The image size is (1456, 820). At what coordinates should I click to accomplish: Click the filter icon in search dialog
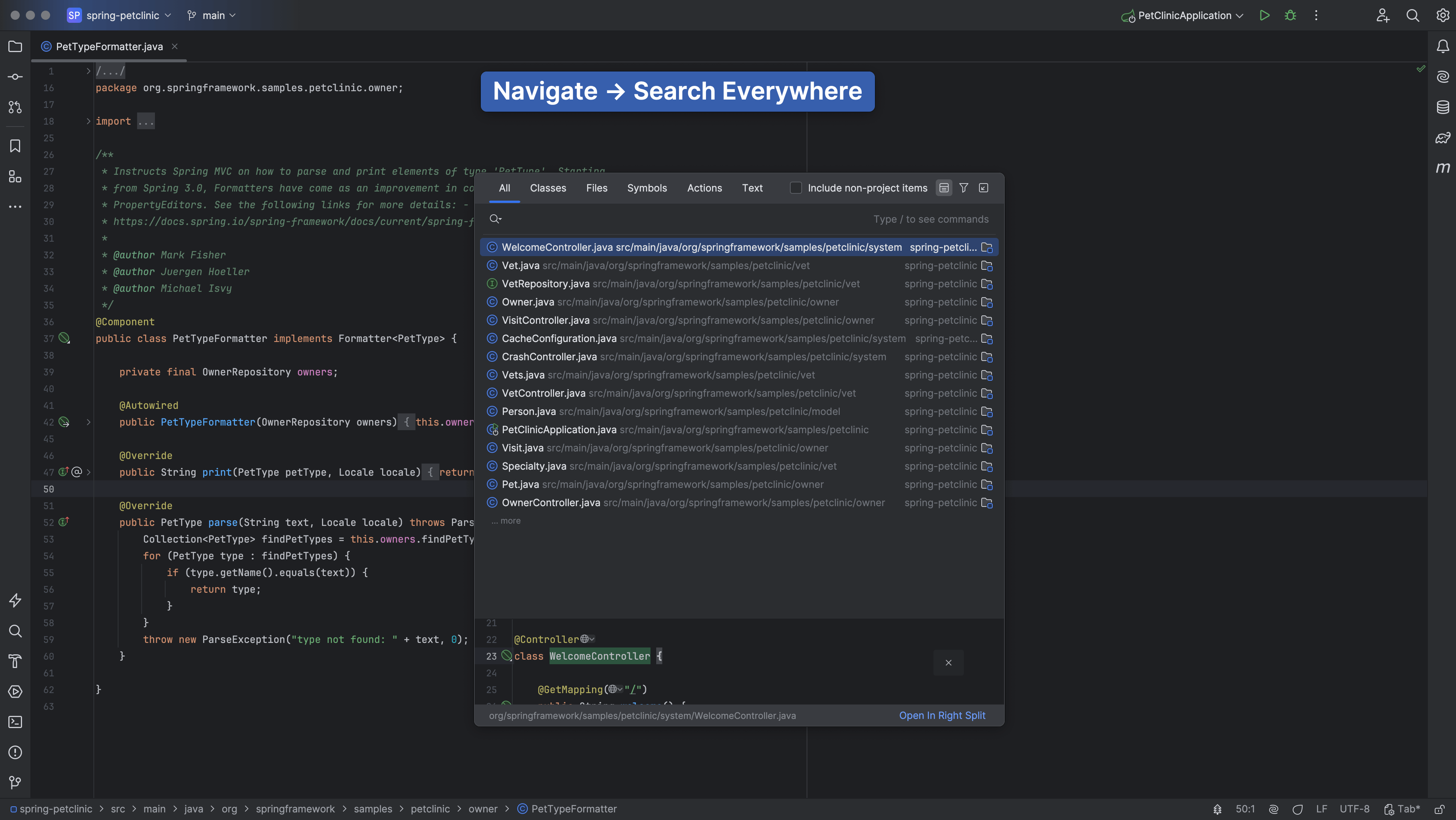[x=963, y=189]
